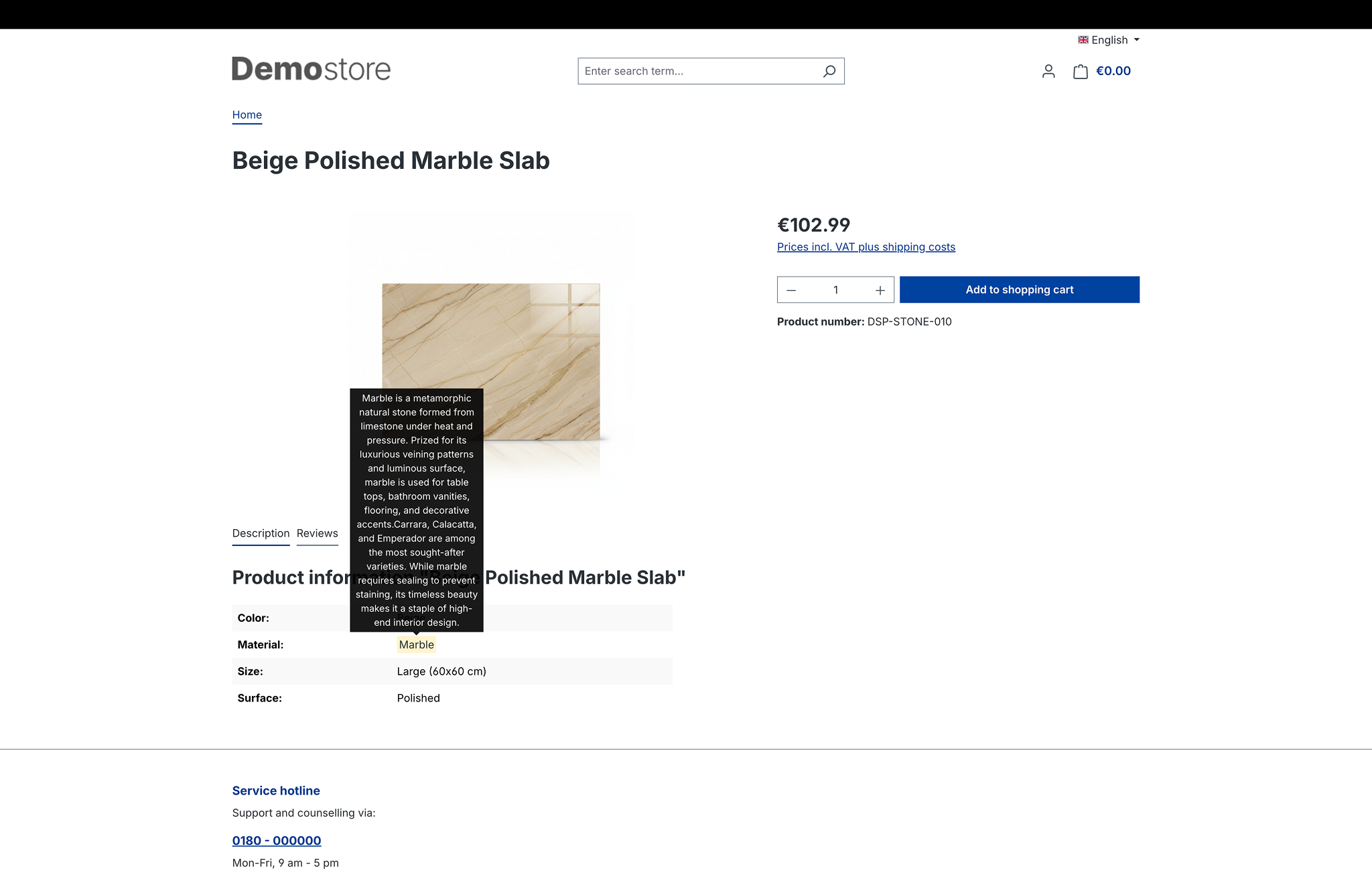Click the Support and counselling via text
The height and width of the screenshot is (887, 1372).
303,813
